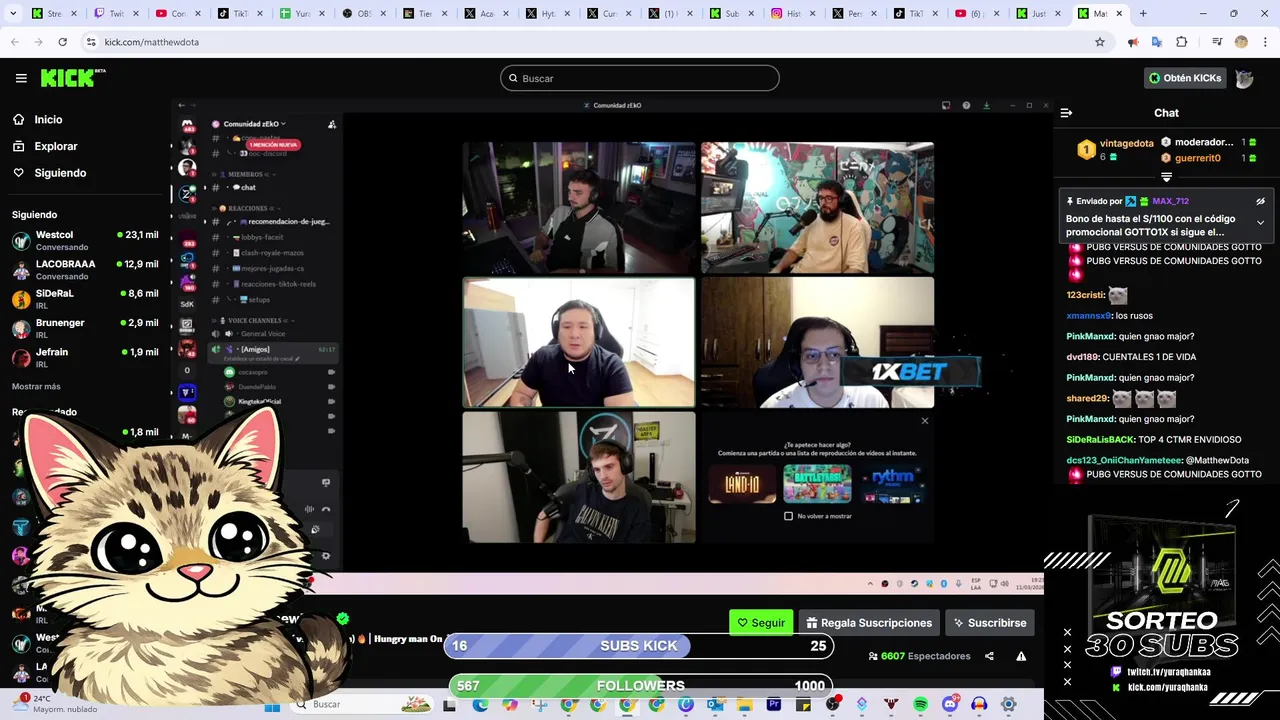The height and width of the screenshot is (720, 1280).
Task: Bookmark this page with star icon
Action: click(1100, 42)
